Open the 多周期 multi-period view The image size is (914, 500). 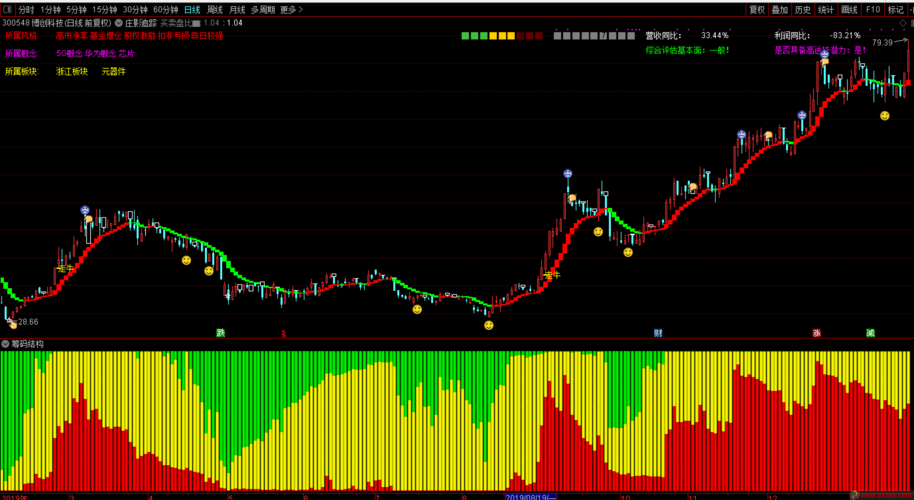[x=262, y=10]
